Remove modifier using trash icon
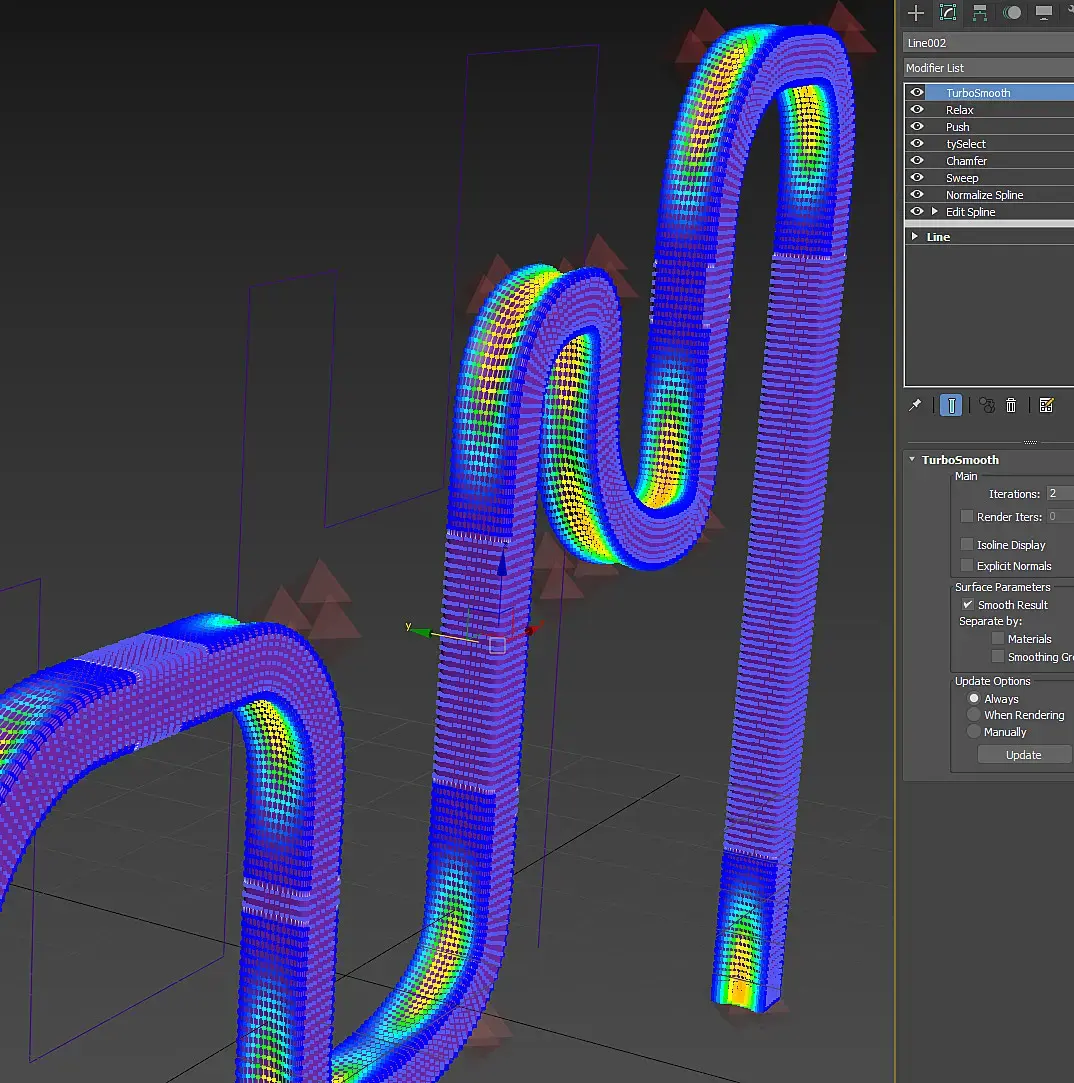 pos(1011,405)
